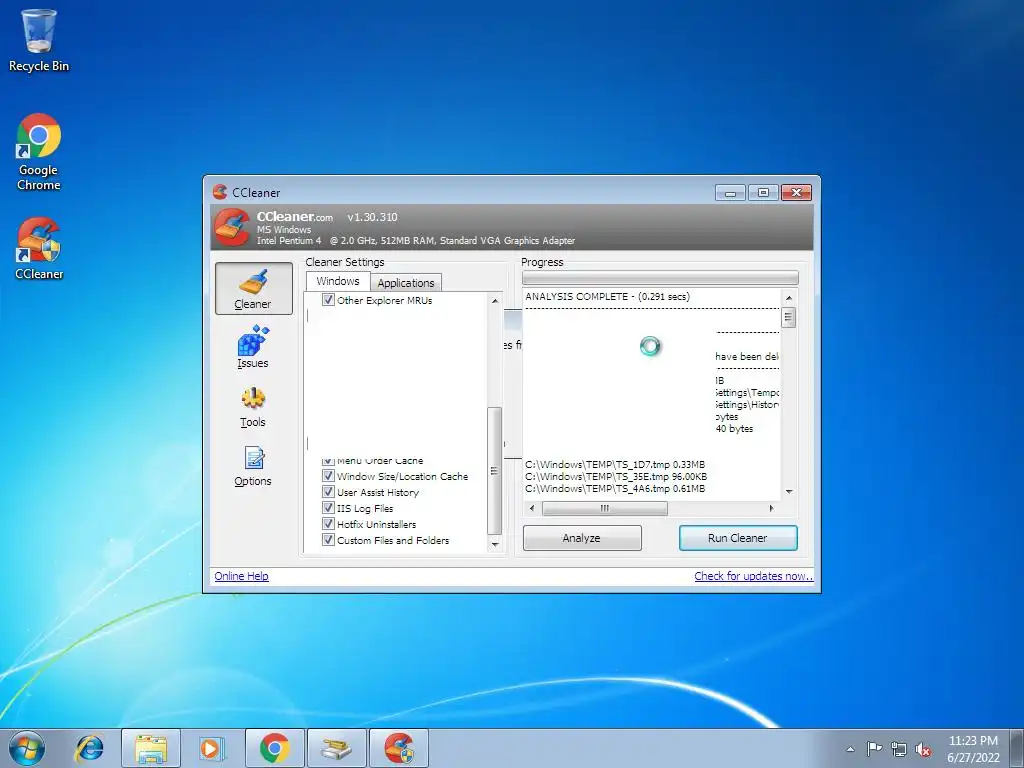
Task: Select the CCleaner taskbar button
Action: pyautogui.click(x=398, y=748)
